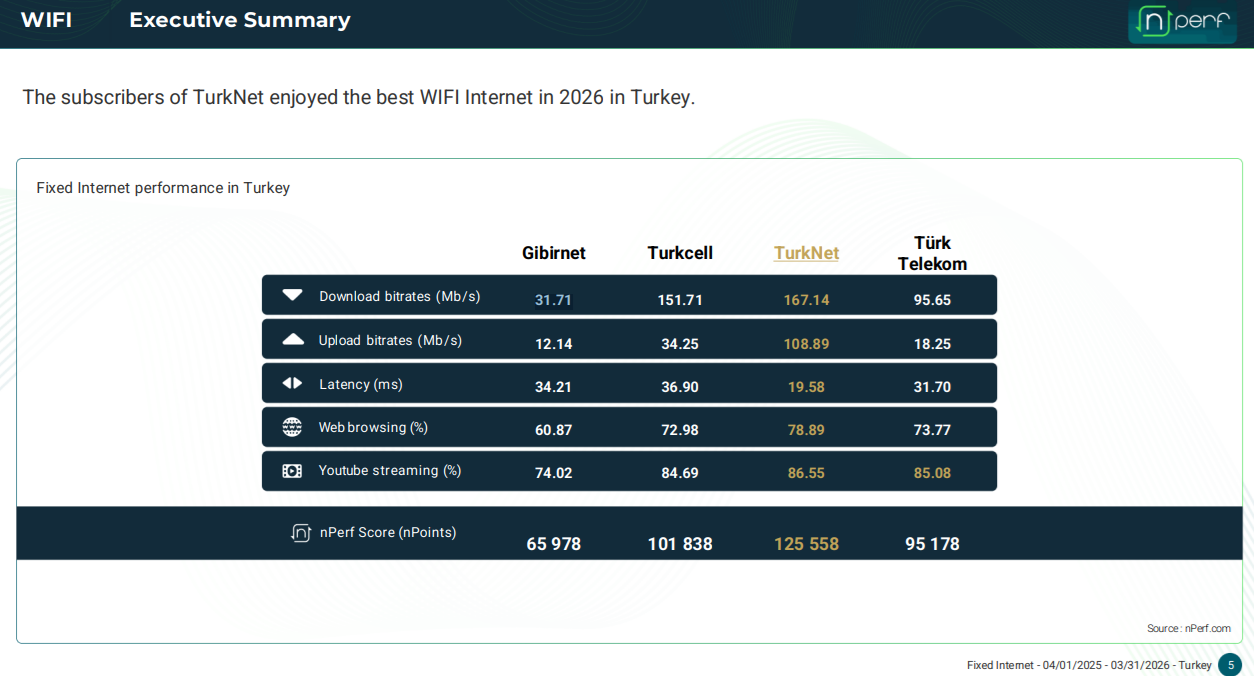Click the Turkcell column header
1254x676 pixels.
(x=680, y=253)
